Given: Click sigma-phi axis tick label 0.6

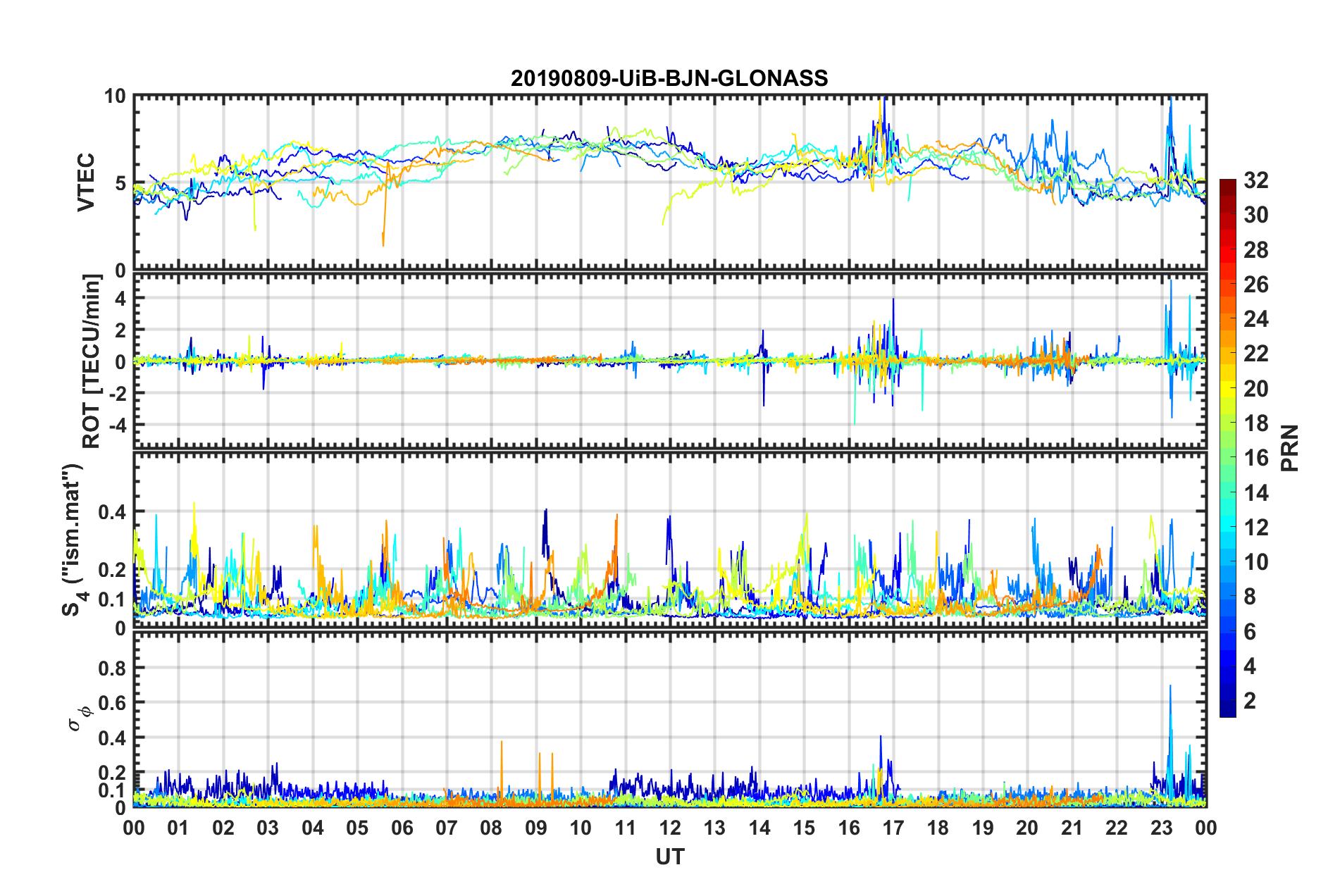Looking at the screenshot, I should click(x=112, y=703).
